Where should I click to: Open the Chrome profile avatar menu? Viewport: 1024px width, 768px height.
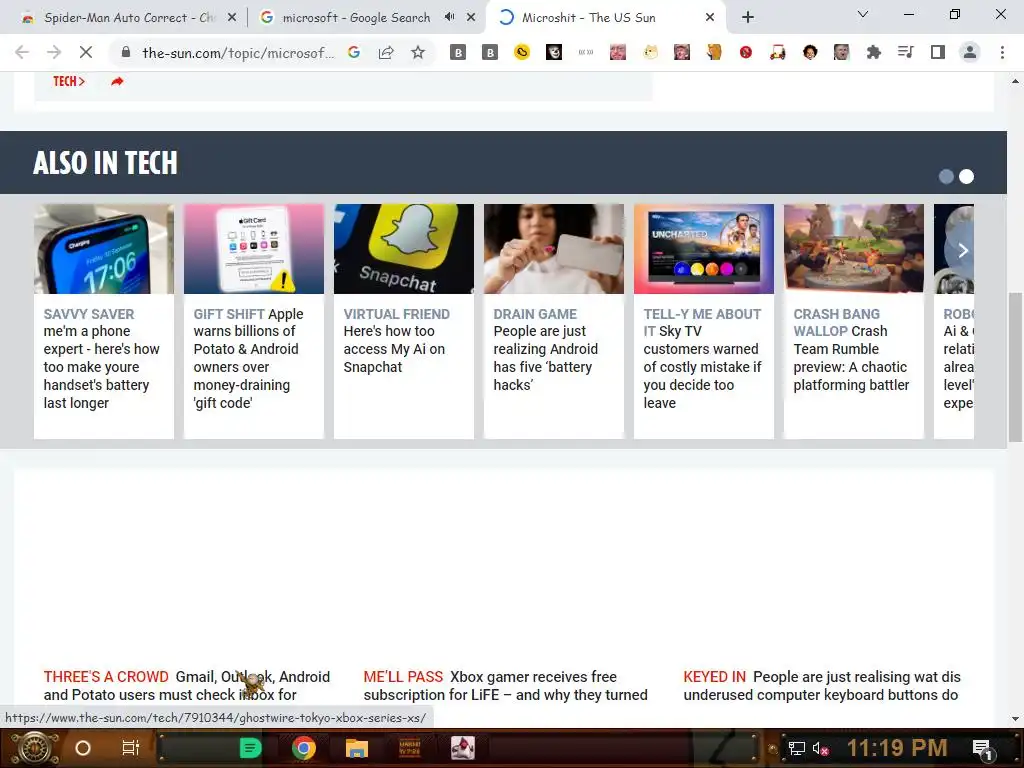tap(970, 52)
